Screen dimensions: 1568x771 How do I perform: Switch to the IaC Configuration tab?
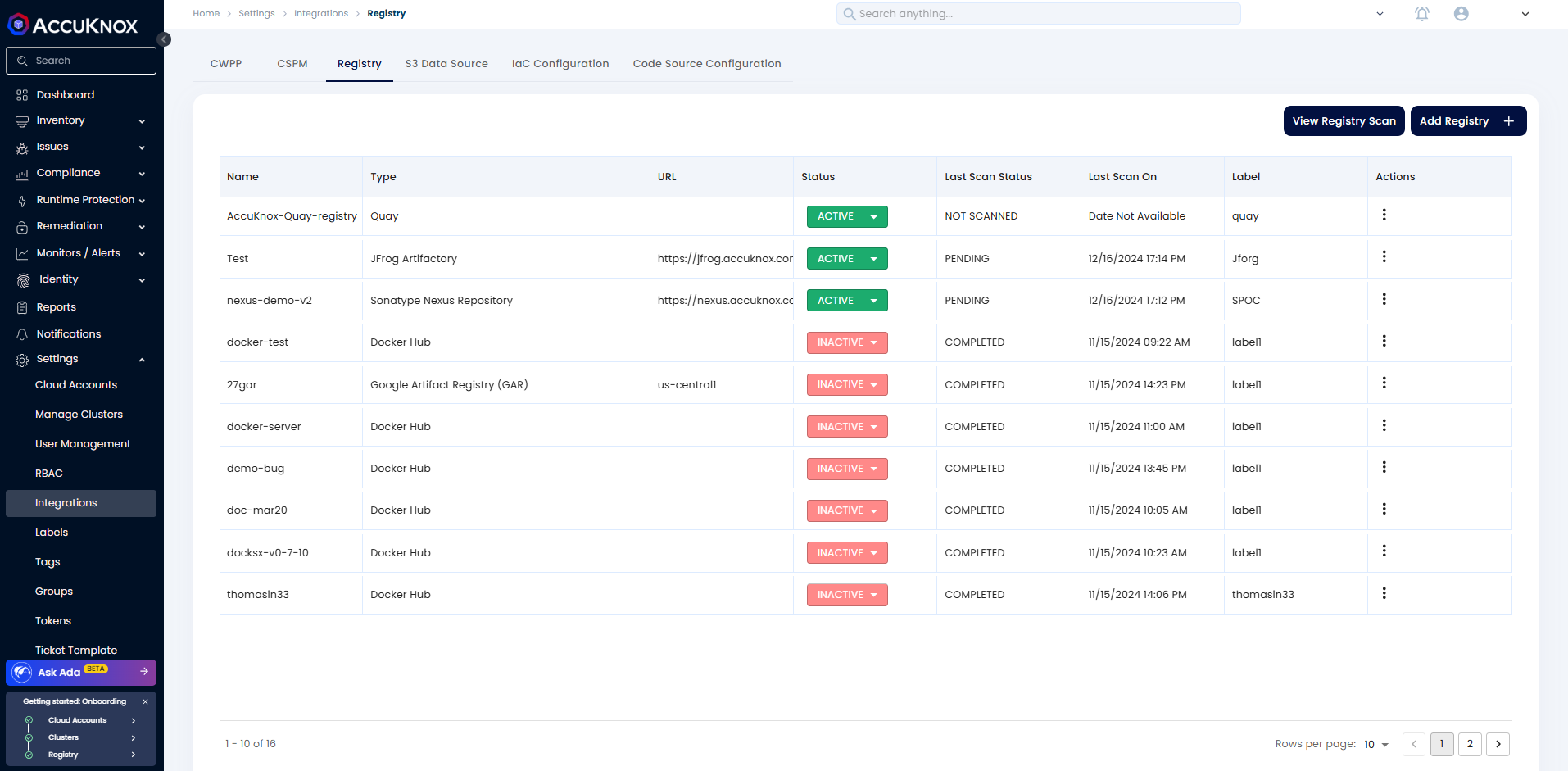(x=560, y=64)
